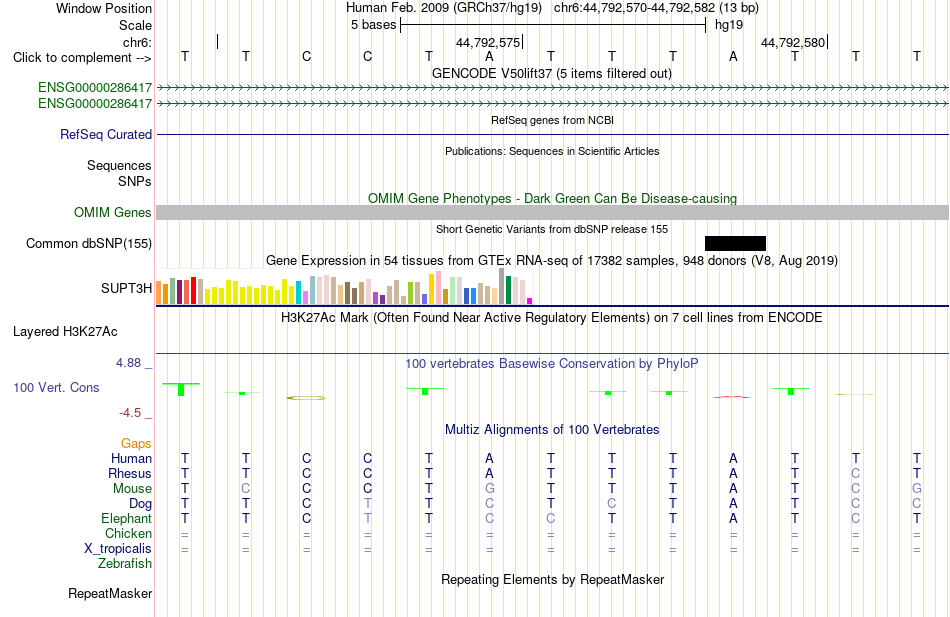Click the 4.88 conservation axis value
The width and height of the screenshot is (950, 617).
pos(128,362)
